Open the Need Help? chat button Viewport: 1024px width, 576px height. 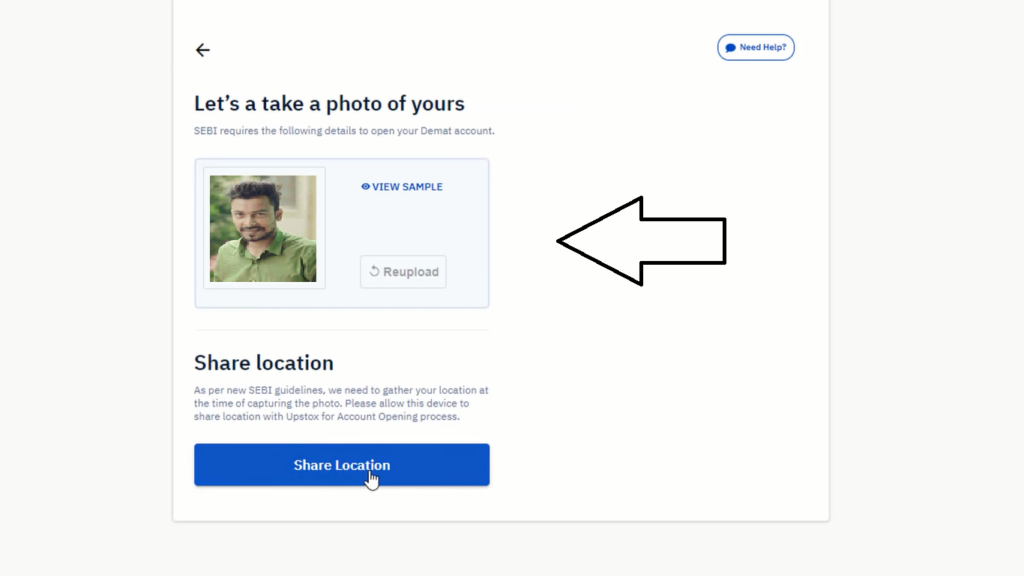point(756,48)
